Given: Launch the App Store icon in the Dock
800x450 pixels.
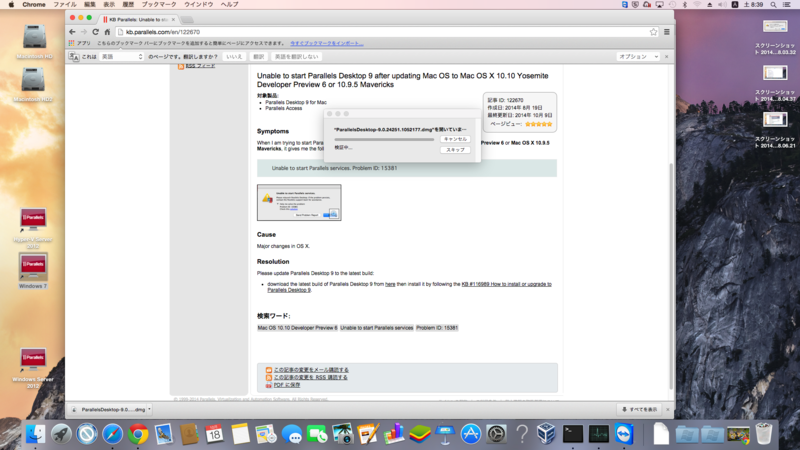Looking at the screenshot, I should tap(470, 434).
